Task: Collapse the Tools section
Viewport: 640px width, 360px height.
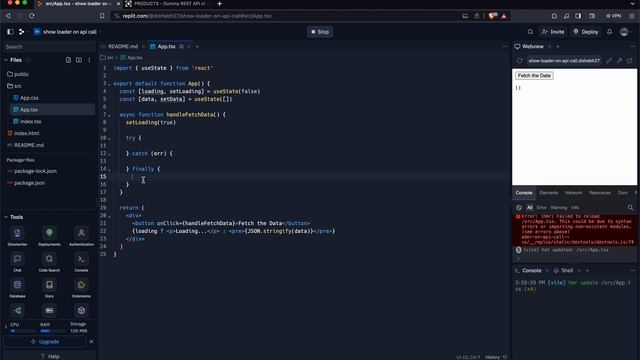Action: [6, 217]
